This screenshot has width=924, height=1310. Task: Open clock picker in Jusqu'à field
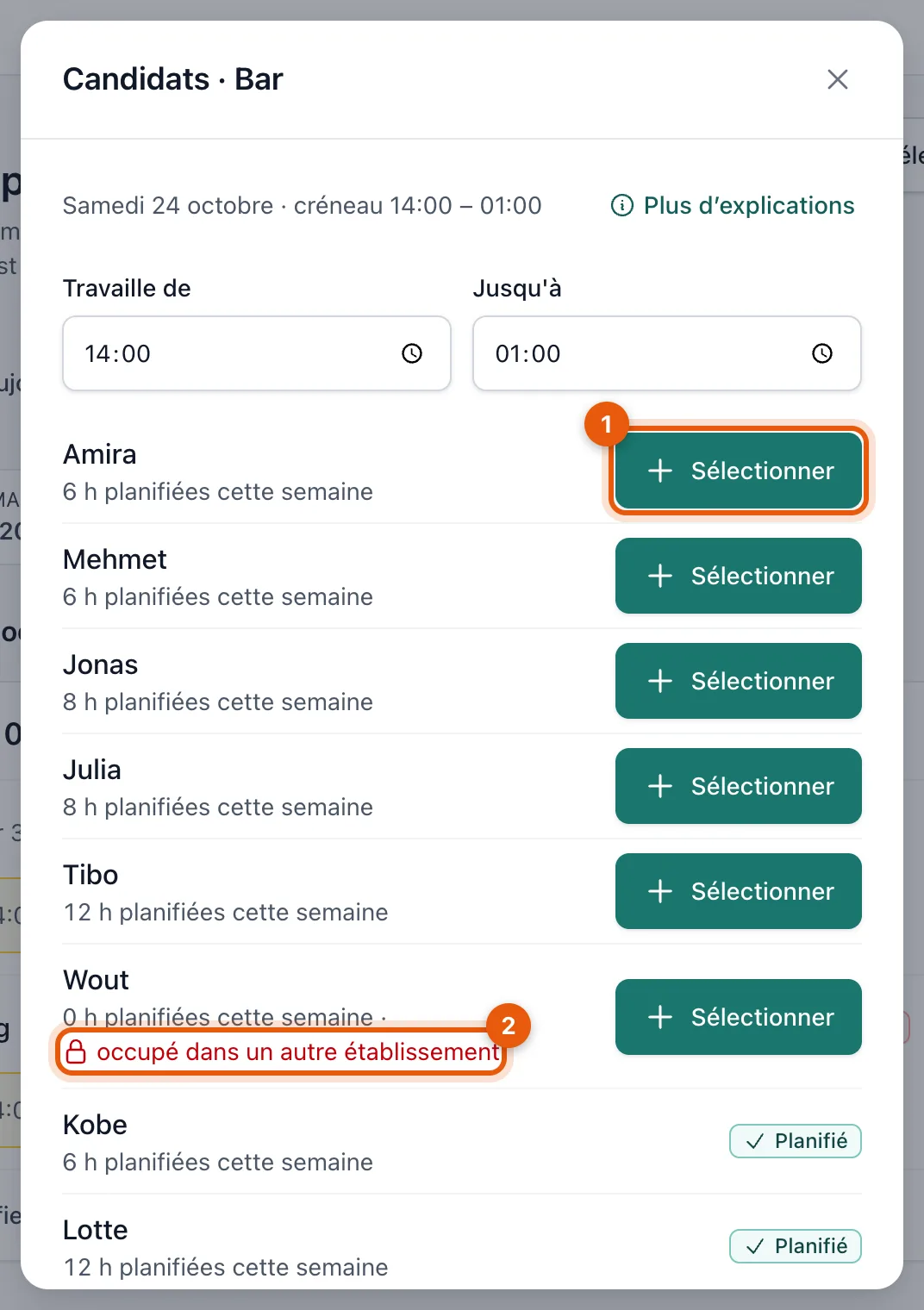click(822, 353)
